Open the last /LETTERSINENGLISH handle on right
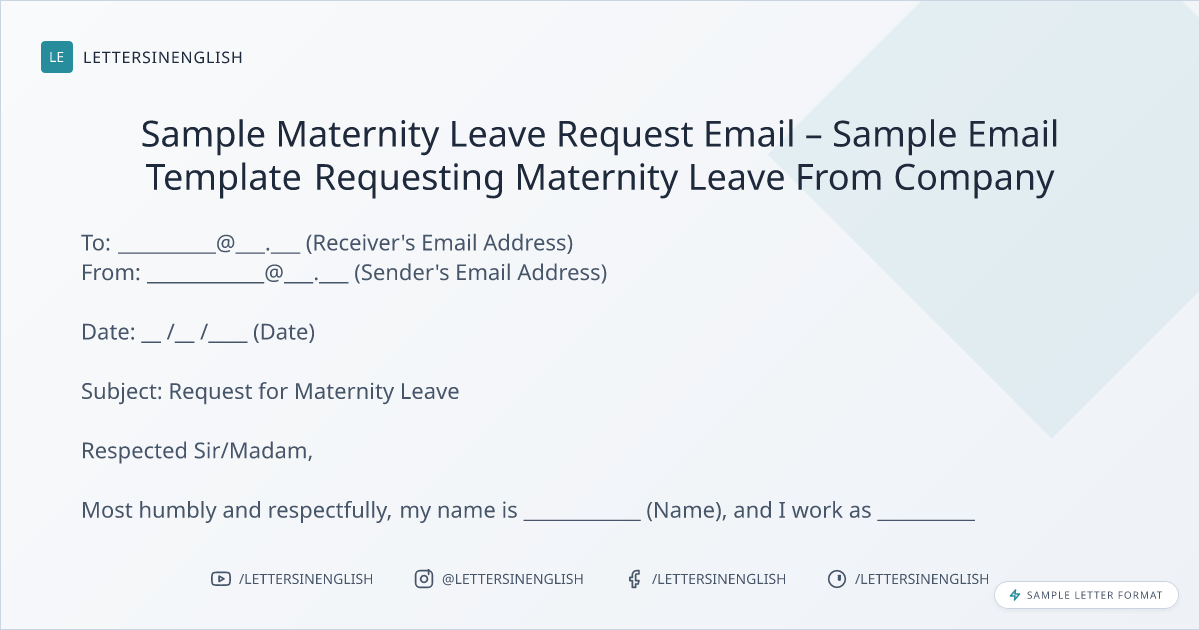The height and width of the screenshot is (630, 1200). (922, 579)
